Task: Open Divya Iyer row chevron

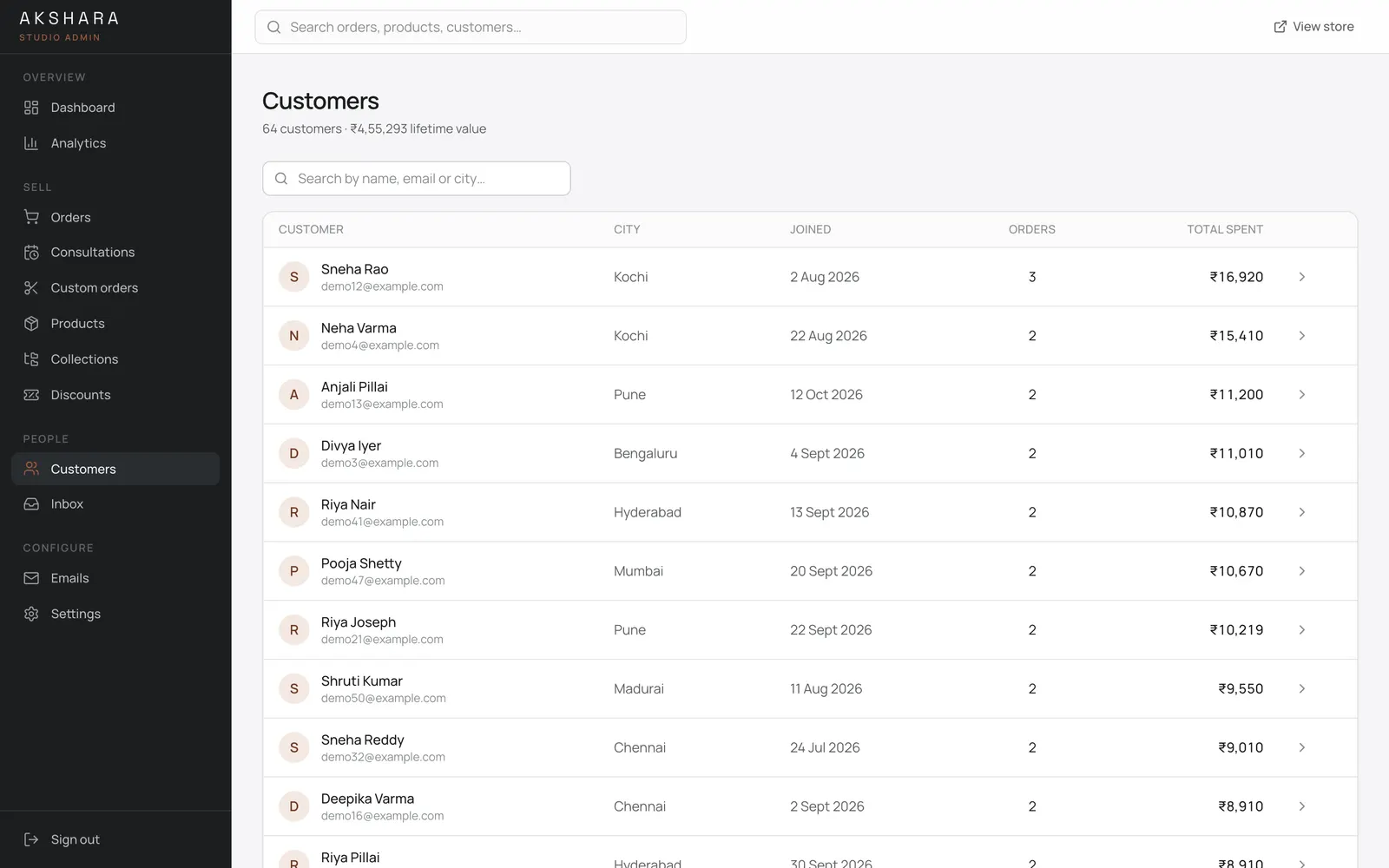Action: (x=1301, y=453)
